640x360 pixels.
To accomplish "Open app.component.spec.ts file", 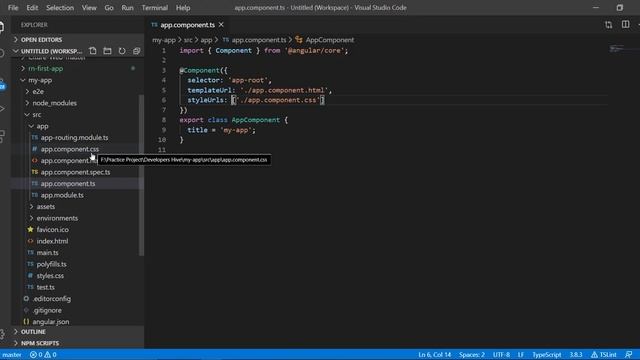I will 75,172.
